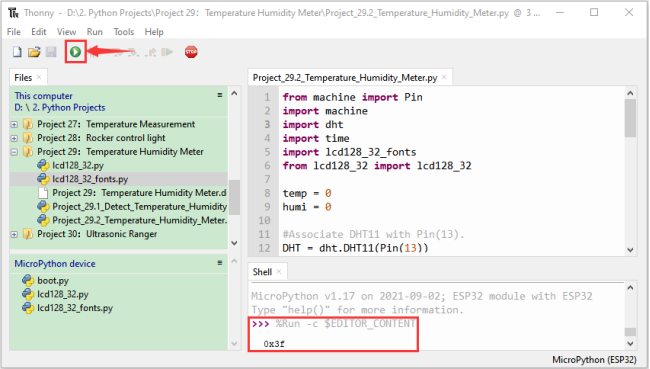The image size is (650, 369).
Task: Open the Help menu
Action: pos(154,32)
